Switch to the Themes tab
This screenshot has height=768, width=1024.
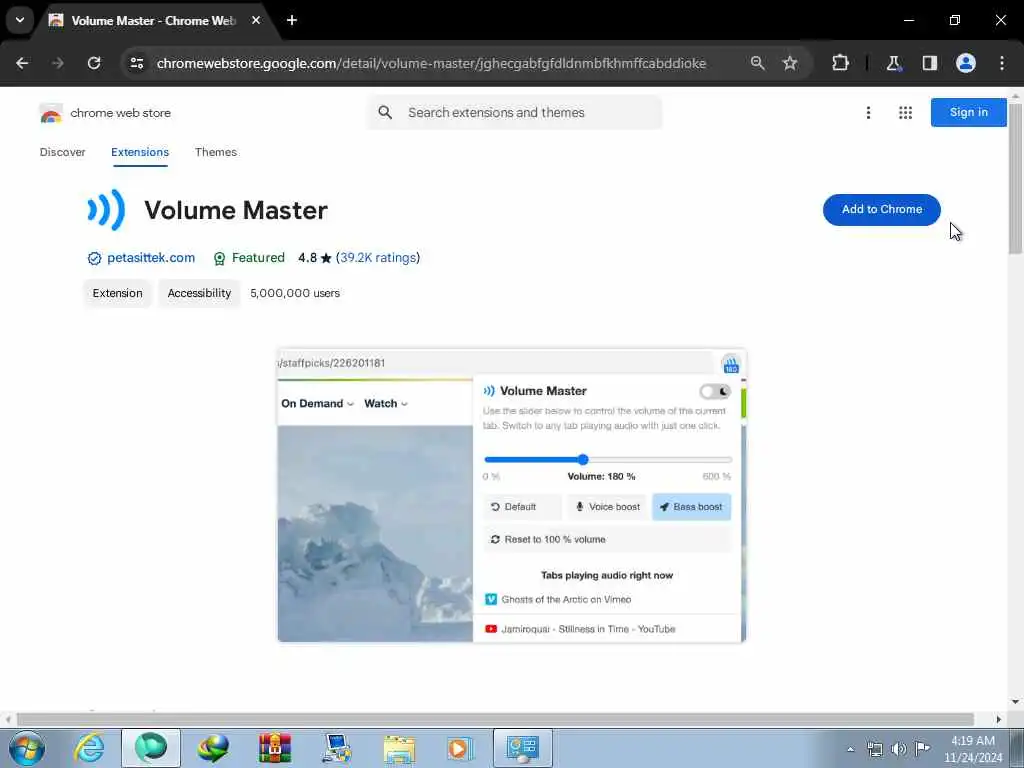pyautogui.click(x=216, y=152)
